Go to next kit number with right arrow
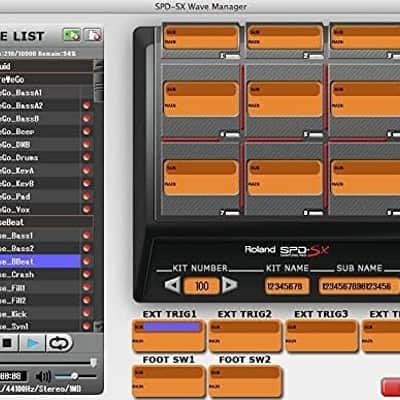This screenshot has height=400, width=400. [x=229, y=285]
